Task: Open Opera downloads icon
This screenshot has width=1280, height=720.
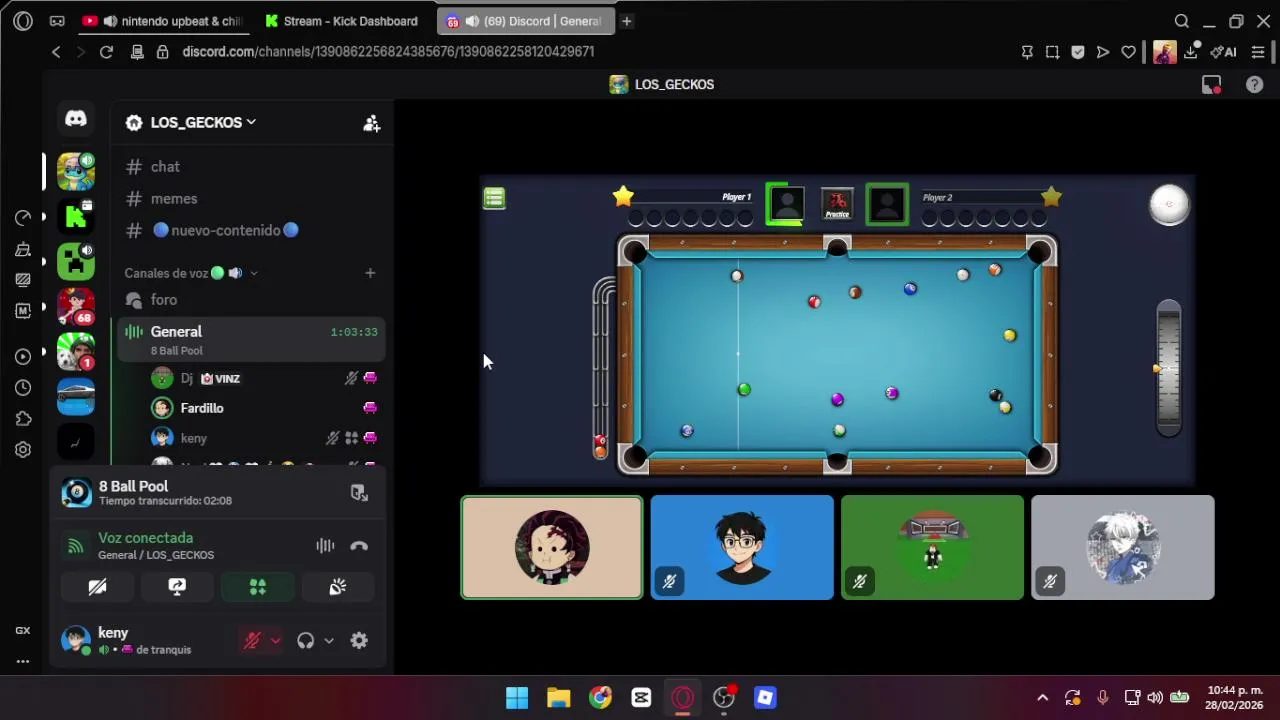Action: (x=1192, y=52)
